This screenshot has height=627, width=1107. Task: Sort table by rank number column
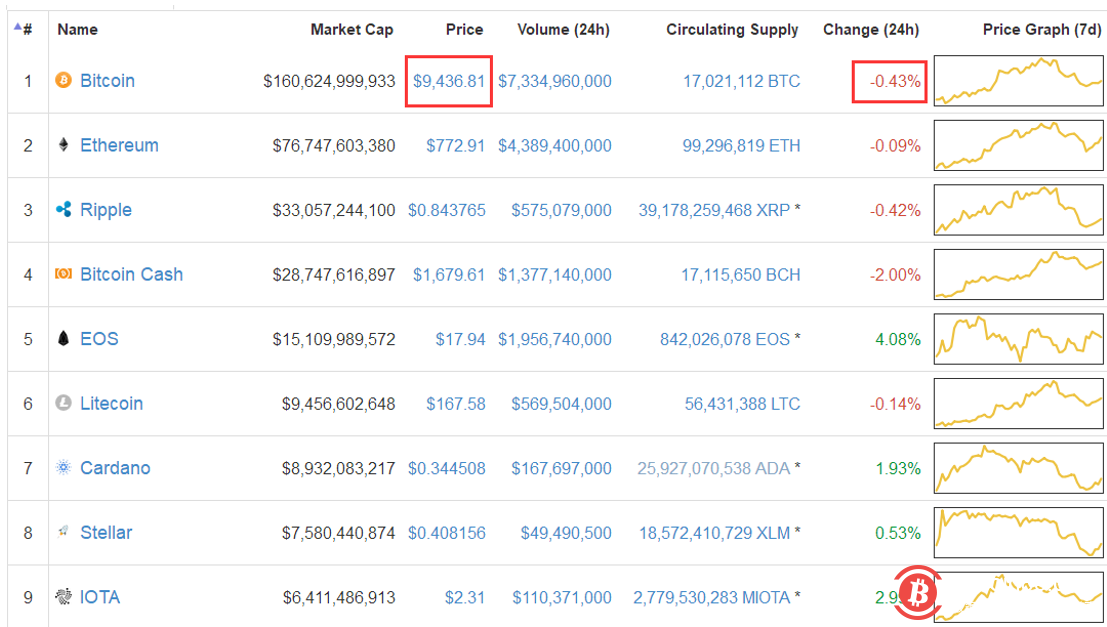pos(24,30)
